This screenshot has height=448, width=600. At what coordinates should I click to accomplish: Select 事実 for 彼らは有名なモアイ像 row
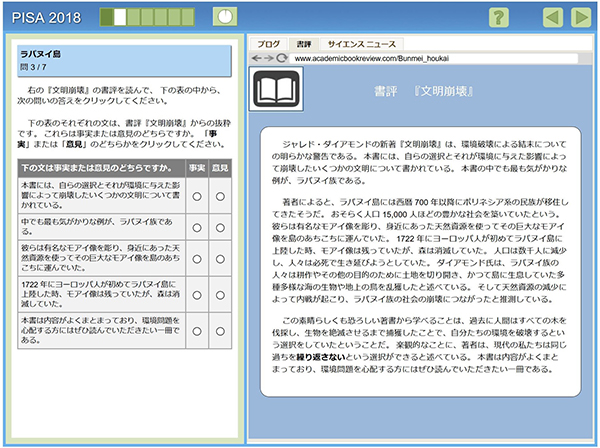coord(197,259)
